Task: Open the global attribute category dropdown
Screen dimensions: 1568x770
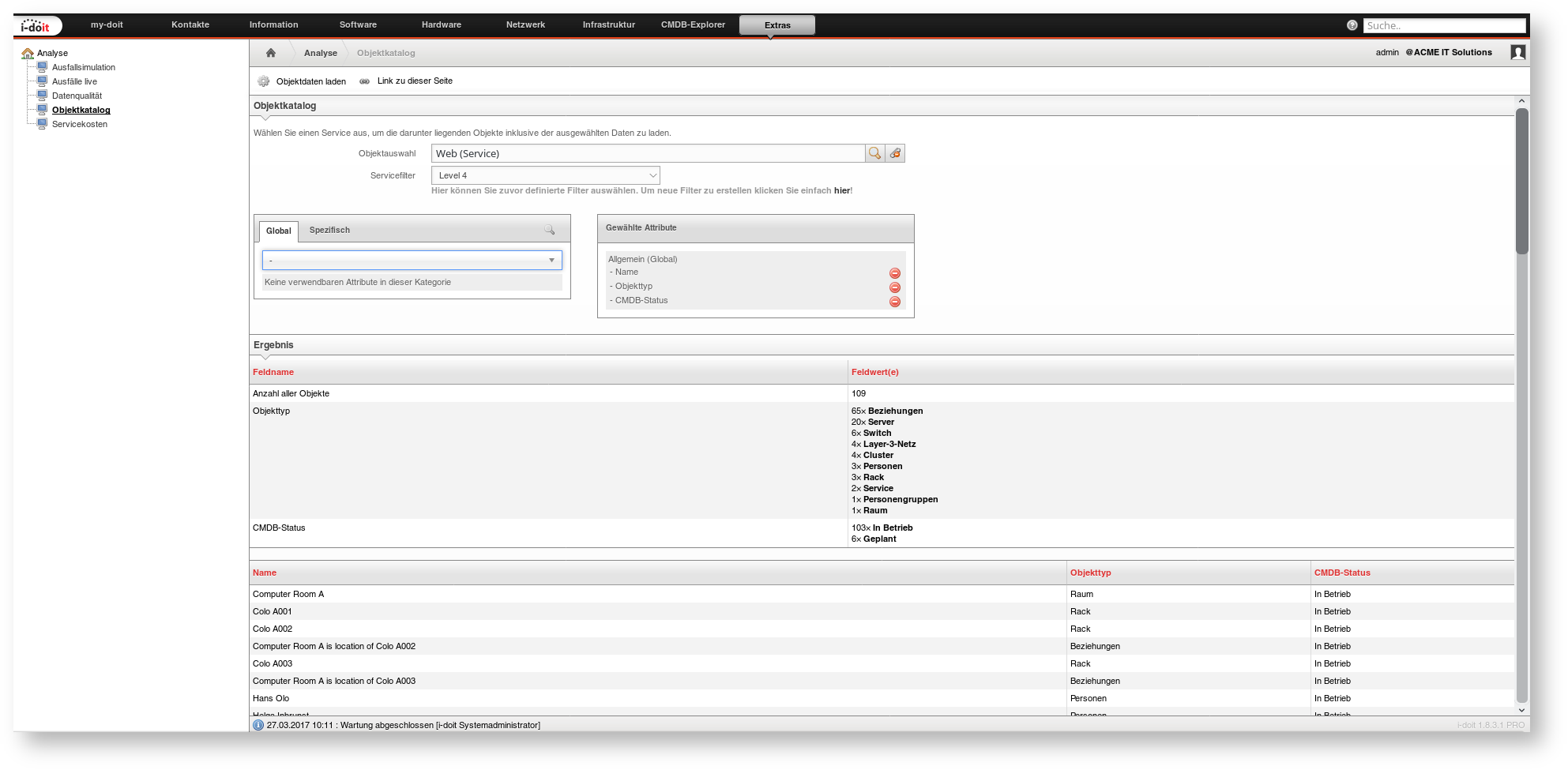Action: [x=412, y=260]
